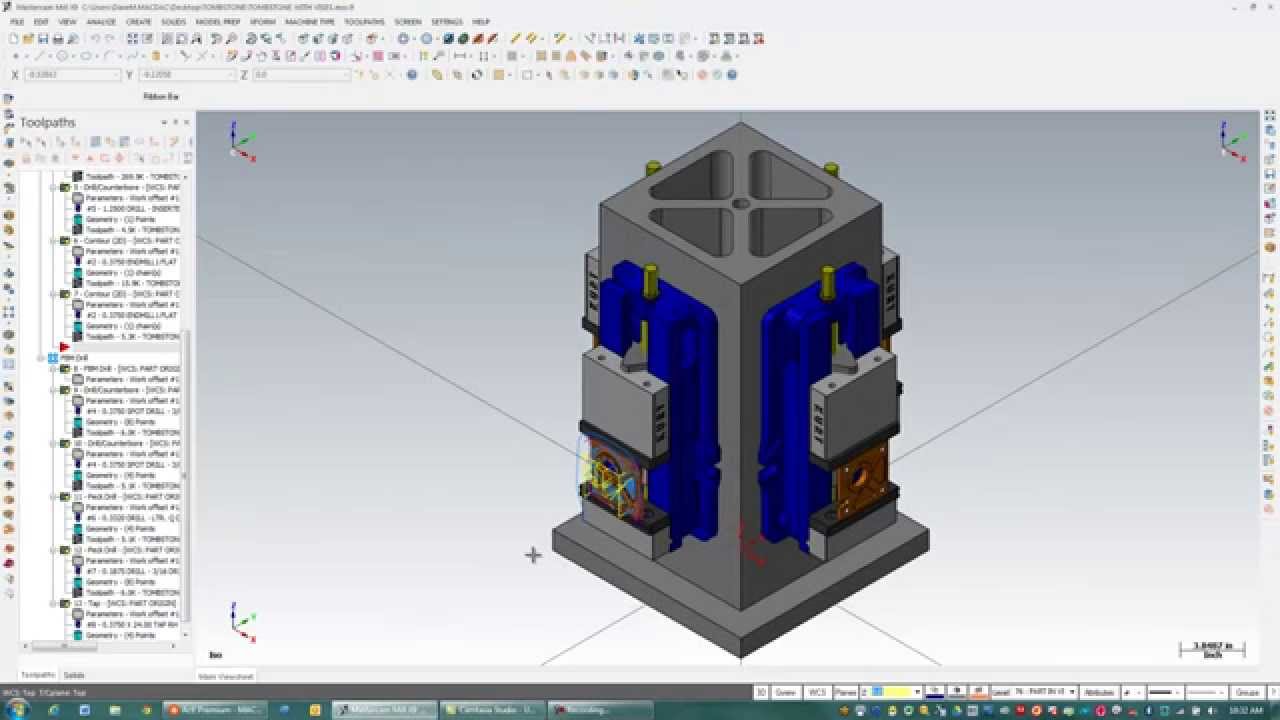The height and width of the screenshot is (720, 1280).
Task: Click the WCS button in status bar
Action: coord(817,692)
